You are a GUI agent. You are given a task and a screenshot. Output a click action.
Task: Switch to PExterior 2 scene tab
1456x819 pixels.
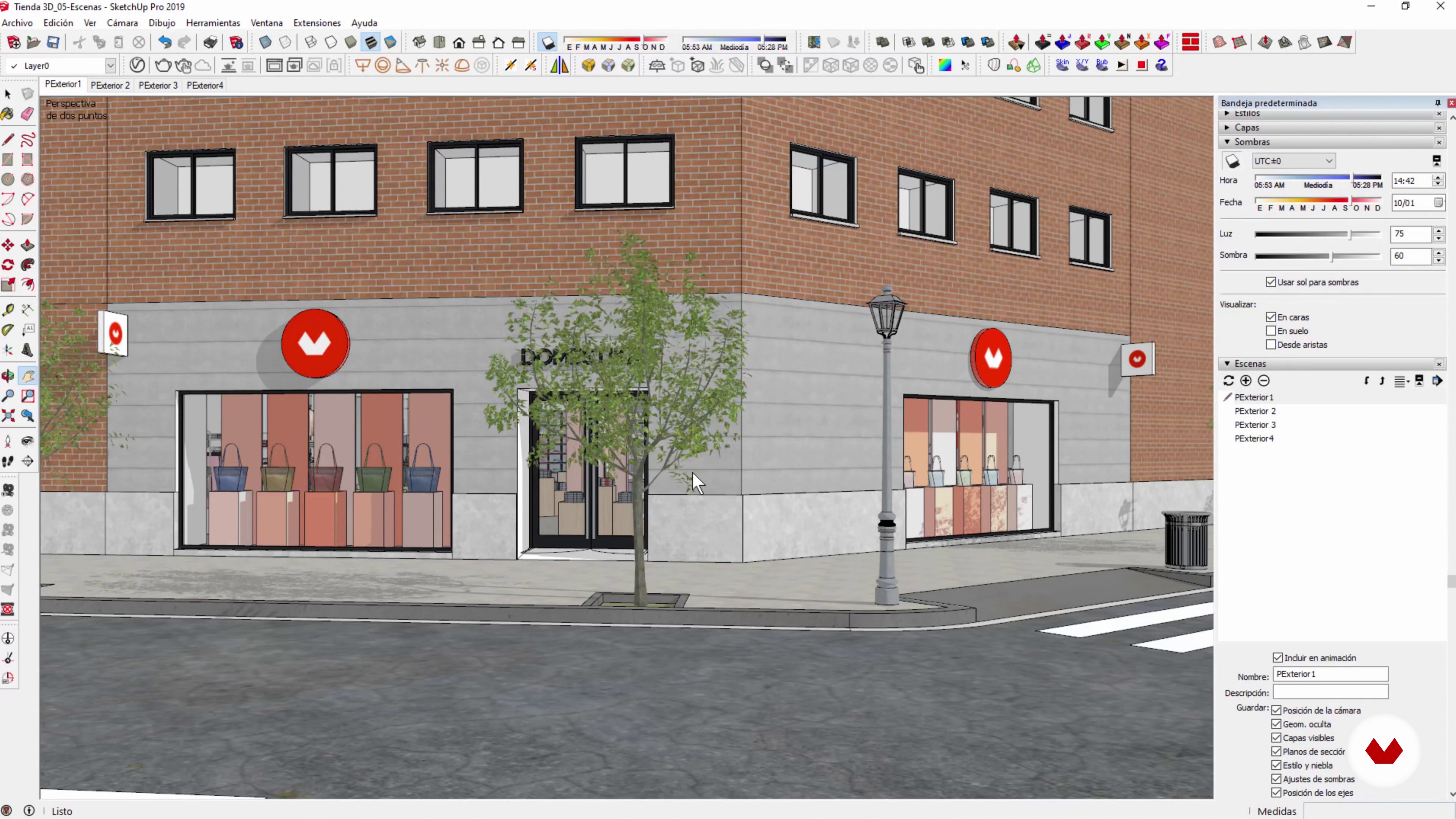click(110, 85)
